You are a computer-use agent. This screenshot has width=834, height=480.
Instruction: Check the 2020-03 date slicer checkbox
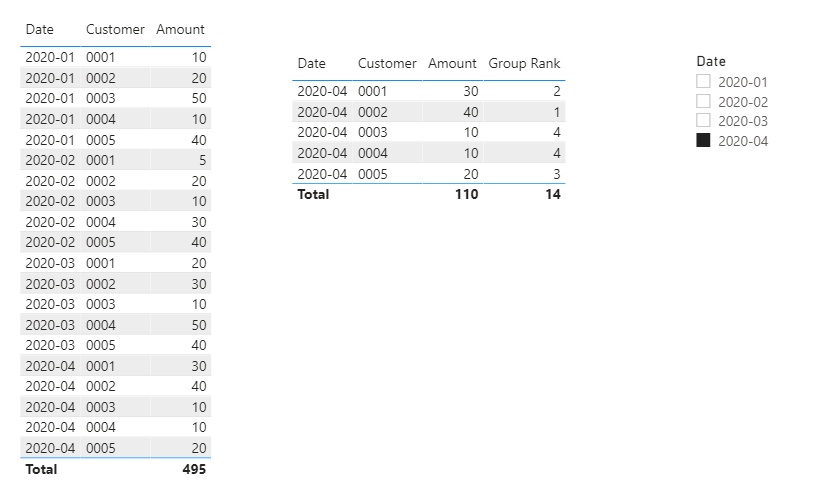click(x=703, y=120)
